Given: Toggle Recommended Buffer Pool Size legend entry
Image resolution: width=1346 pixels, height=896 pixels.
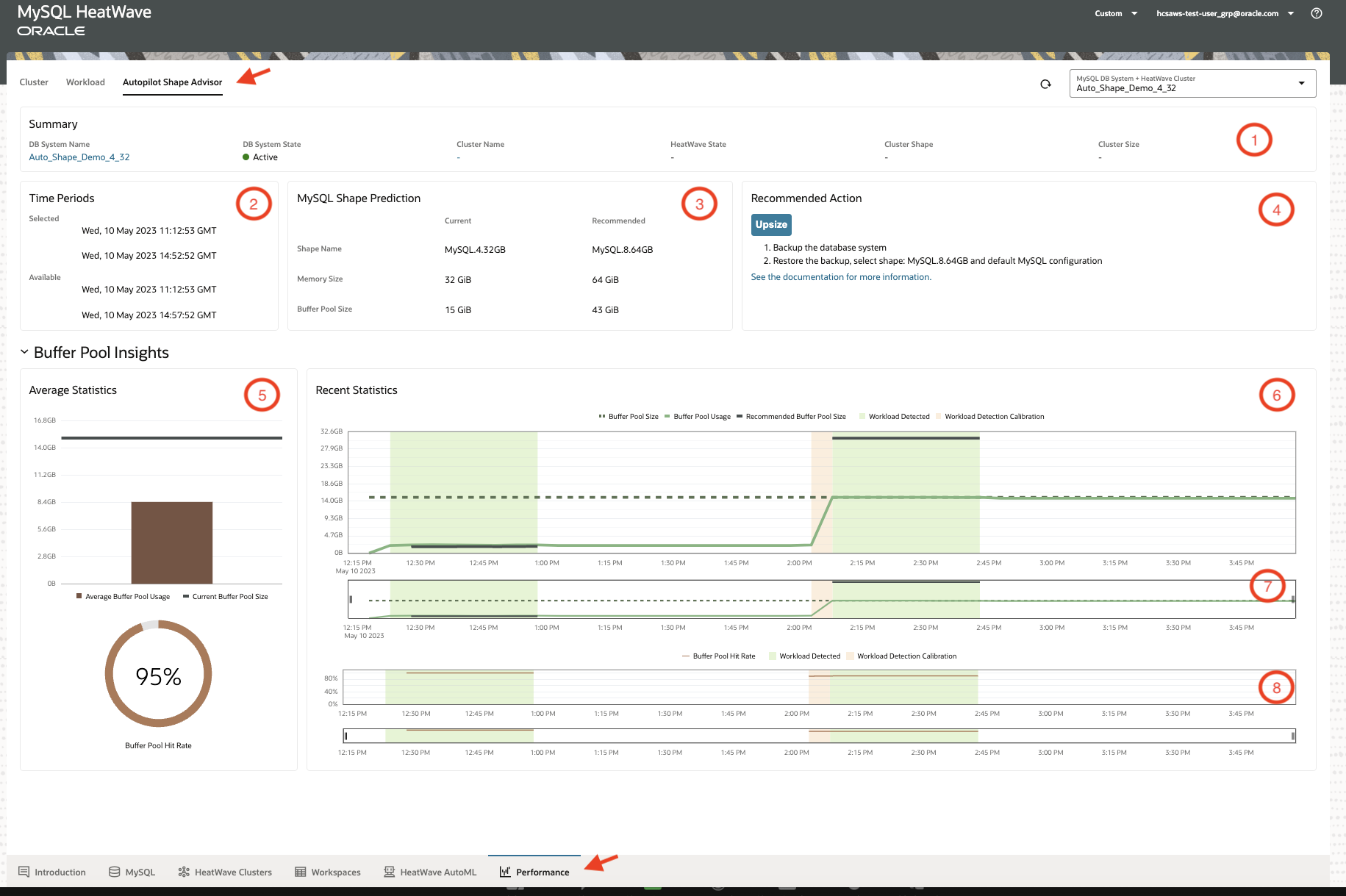Looking at the screenshot, I should pyautogui.click(x=795, y=417).
